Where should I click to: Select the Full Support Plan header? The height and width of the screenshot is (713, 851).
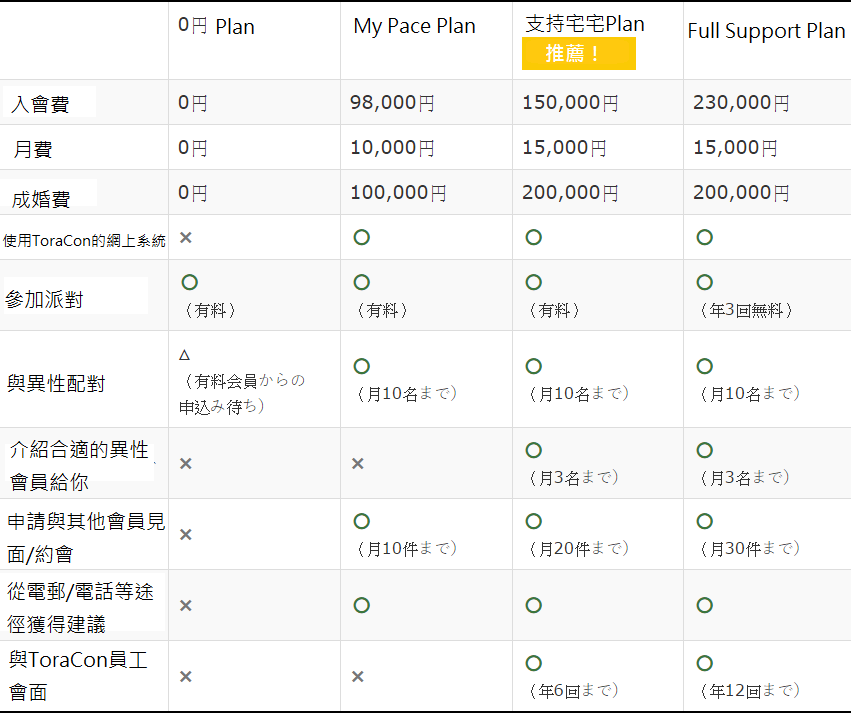tap(766, 31)
